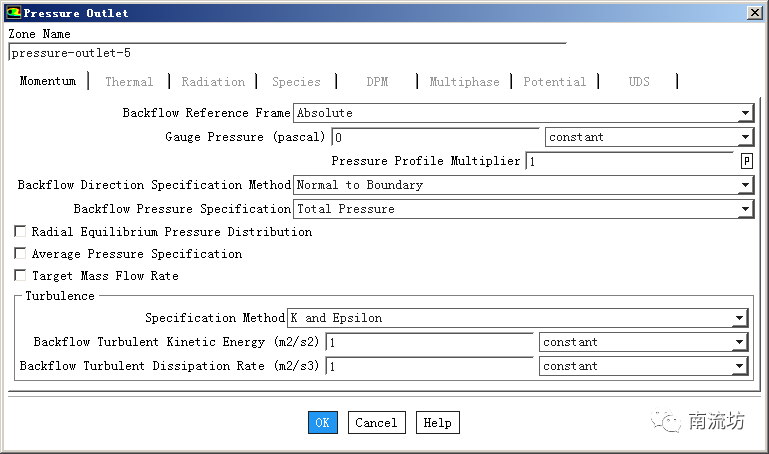769x454 pixels.
Task: Open turbulence Specification Method dropdown
Action: point(739,318)
